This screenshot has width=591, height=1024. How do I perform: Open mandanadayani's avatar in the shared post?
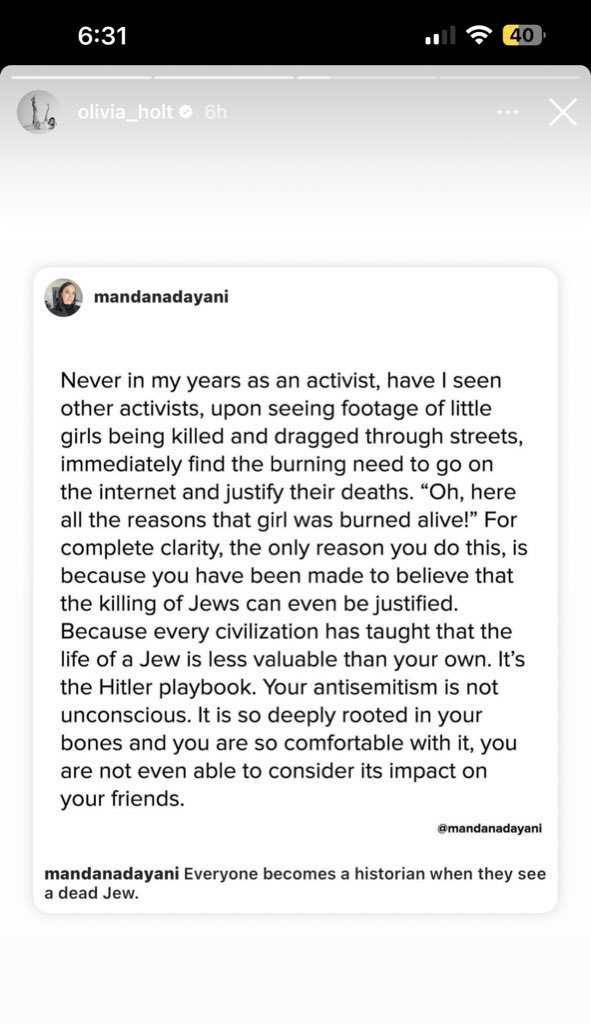pos(63,298)
